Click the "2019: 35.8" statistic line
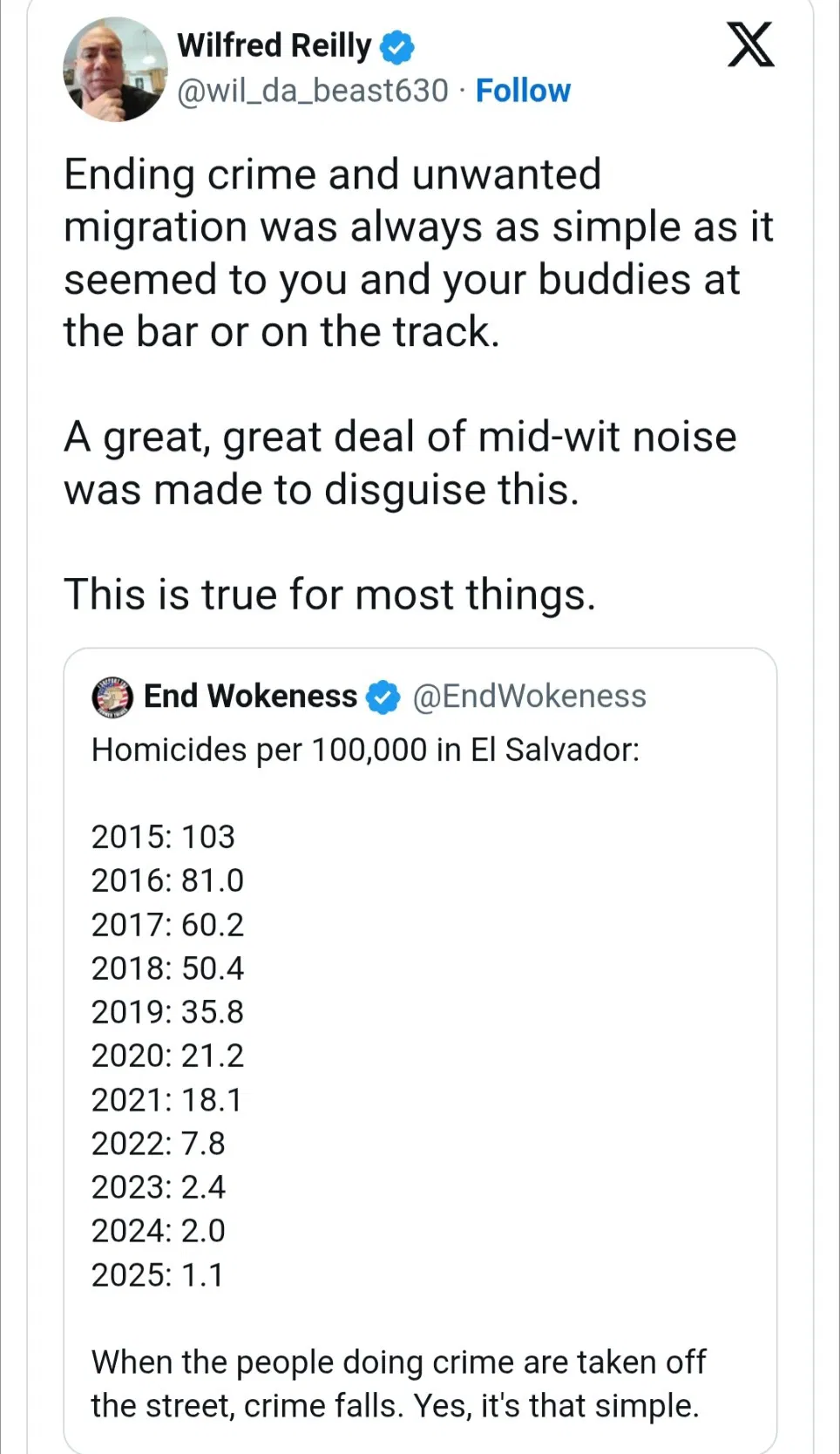 tap(167, 1012)
